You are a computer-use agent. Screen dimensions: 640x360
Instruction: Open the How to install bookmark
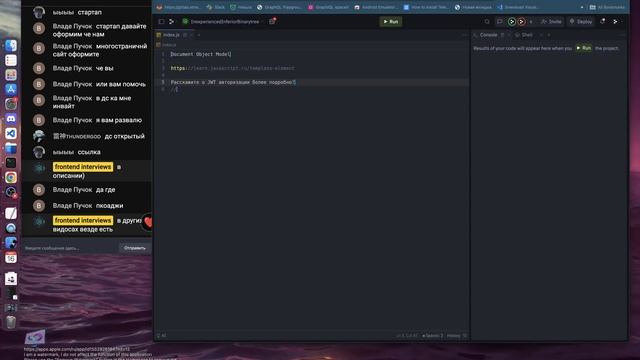click(x=426, y=7)
